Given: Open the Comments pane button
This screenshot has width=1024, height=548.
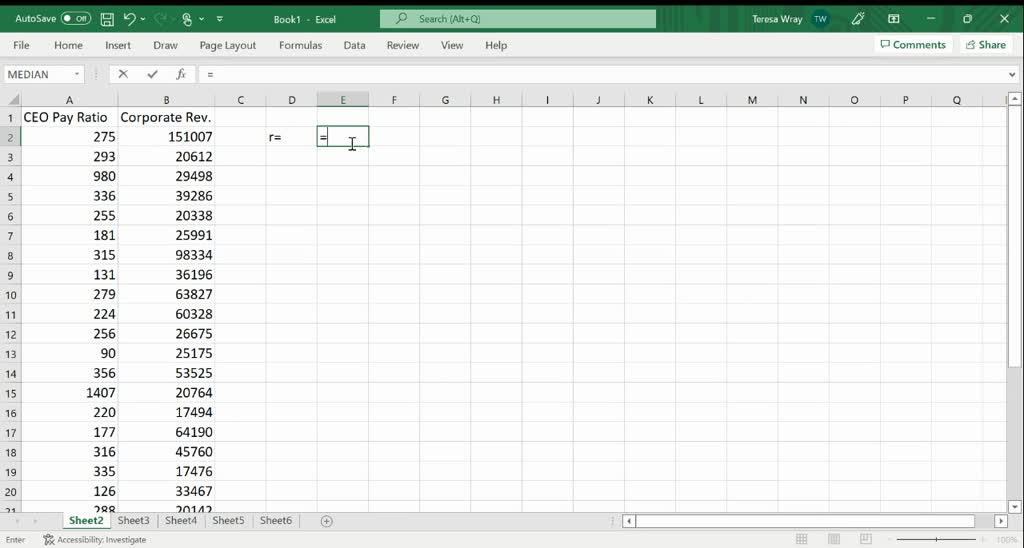Looking at the screenshot, I should click(x=913, y=44).
